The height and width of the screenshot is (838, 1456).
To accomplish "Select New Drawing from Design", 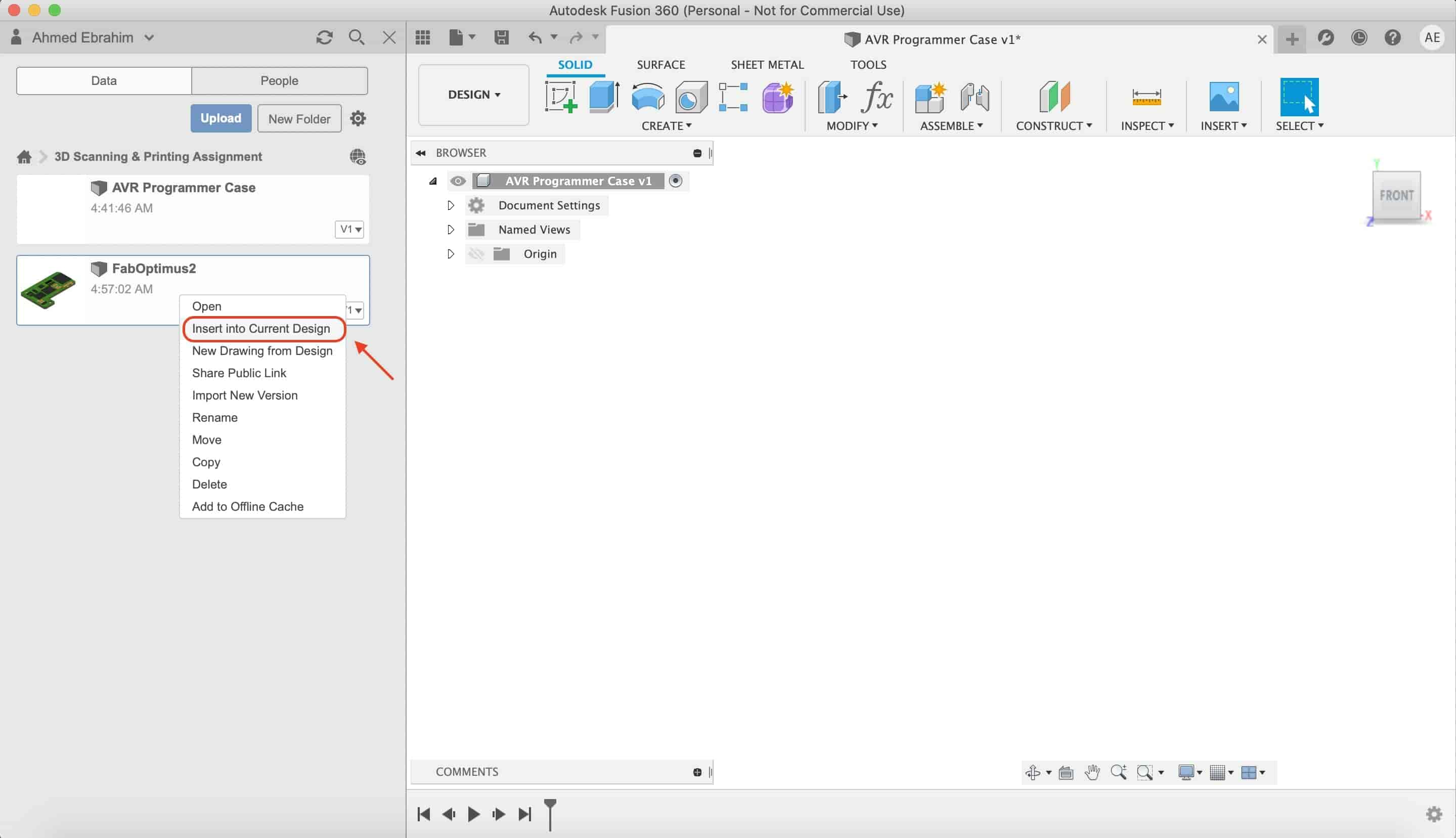I will (x=262, y=351).
